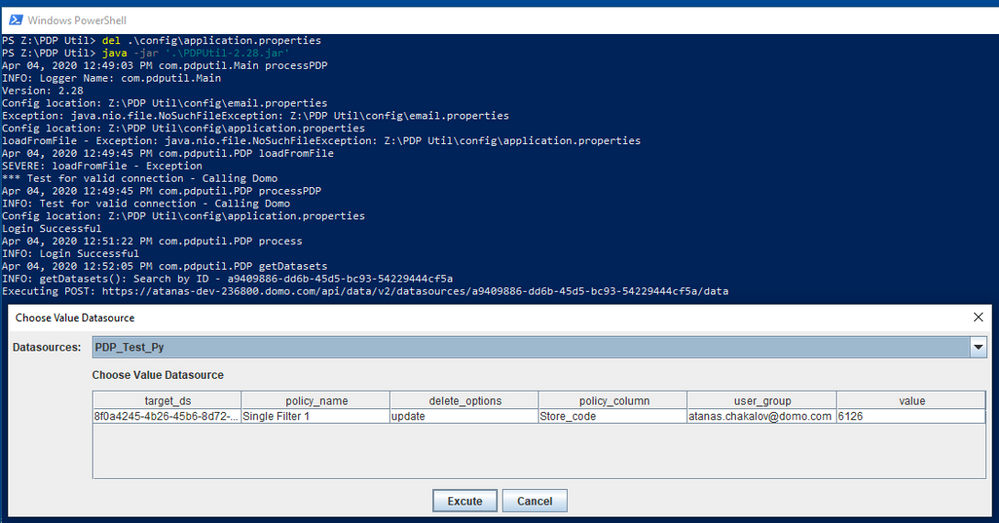Click the 8f0a4245 target_ds cell

point(168,416)
